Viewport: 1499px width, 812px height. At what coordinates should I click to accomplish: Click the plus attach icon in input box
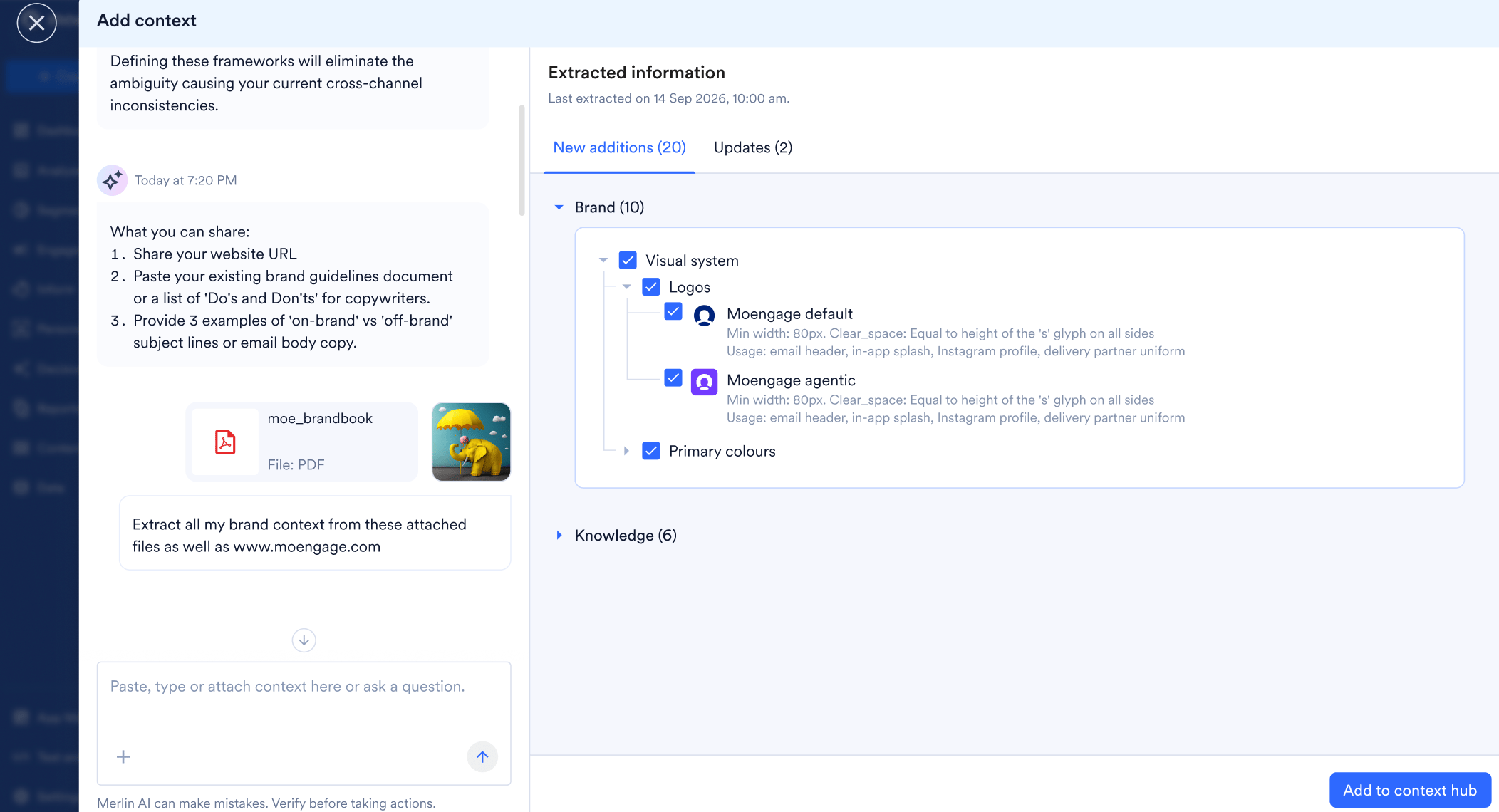point(123,756)
